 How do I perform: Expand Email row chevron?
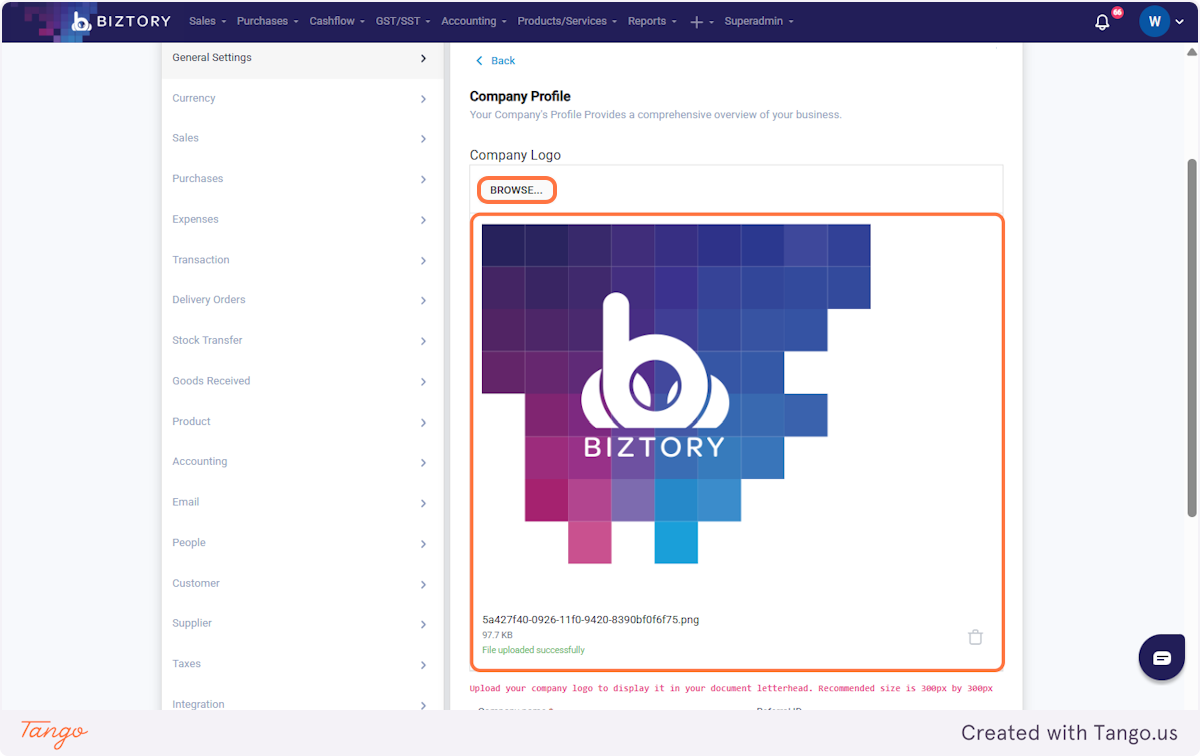[424, 503]
